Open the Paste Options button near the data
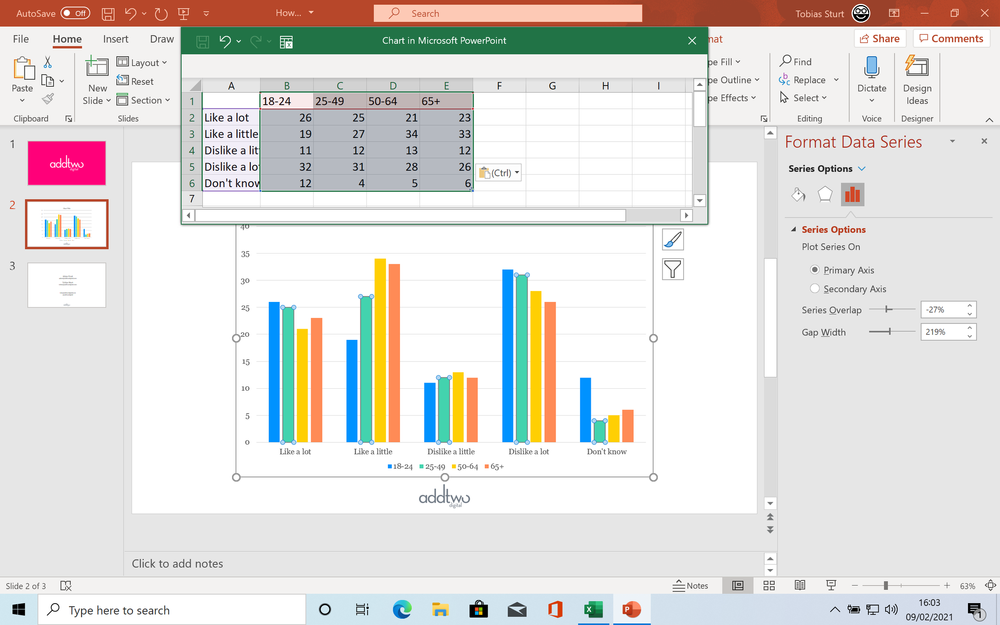This screenshot has width=1000, height=625. [498, 172]
